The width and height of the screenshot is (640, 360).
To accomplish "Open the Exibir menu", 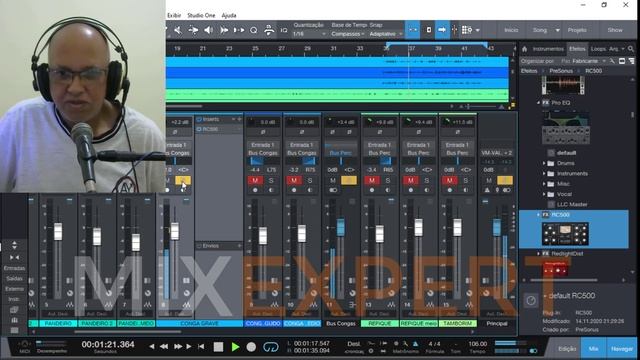I will (x=174, y=15).
